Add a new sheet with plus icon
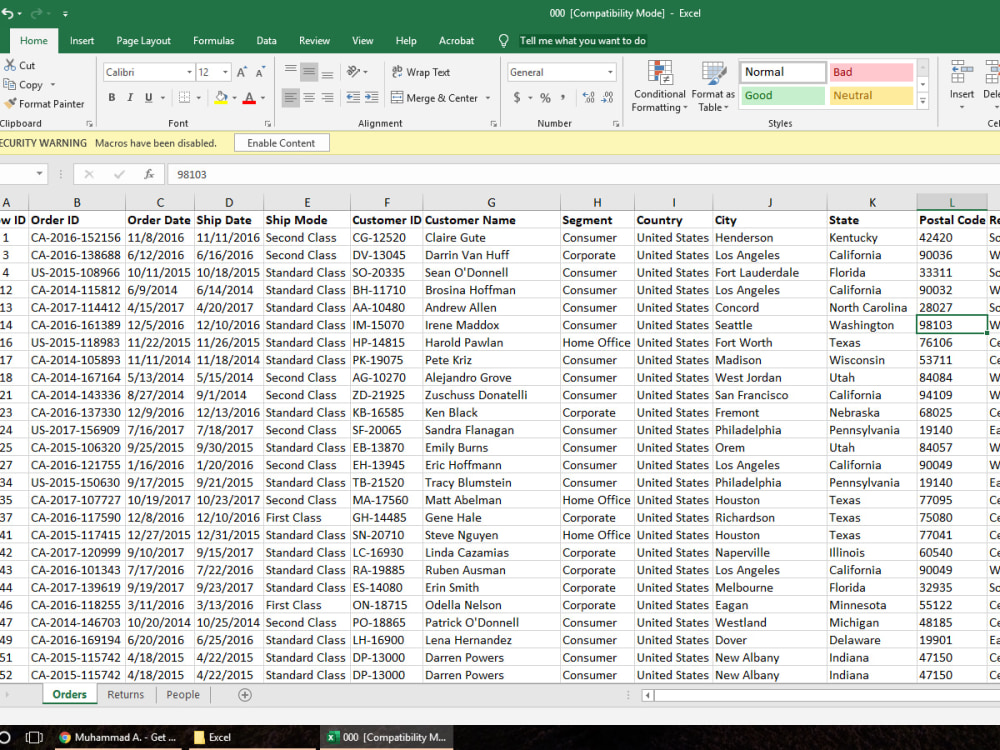The height and width of the screenshot is (750, 1000). coord(245,695)
